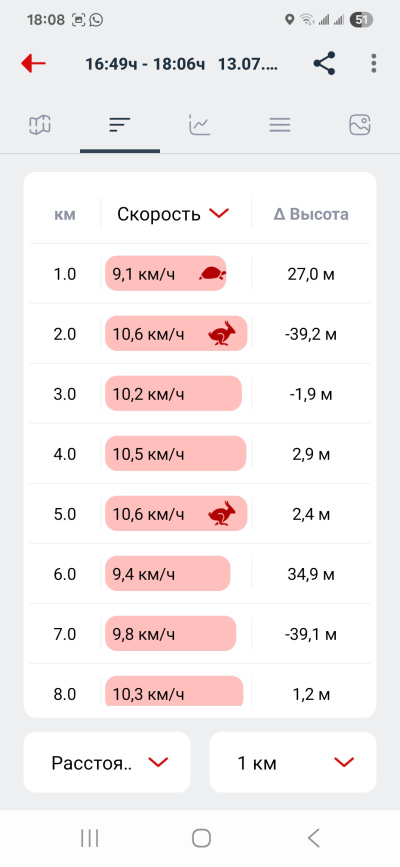
Task: Open the share icon
Action: (x=324, y=64)
